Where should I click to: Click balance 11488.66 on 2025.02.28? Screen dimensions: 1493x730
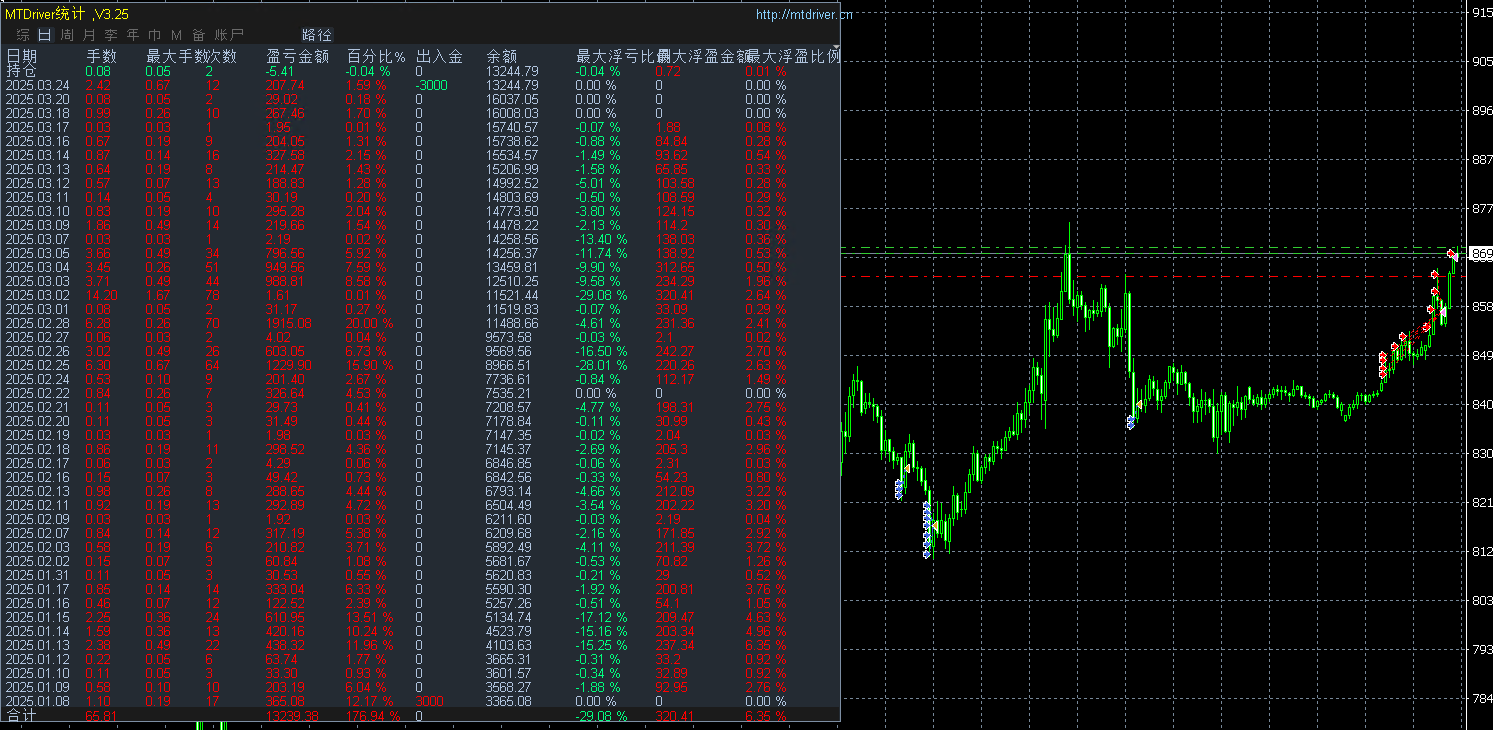[x=512, y=323]
